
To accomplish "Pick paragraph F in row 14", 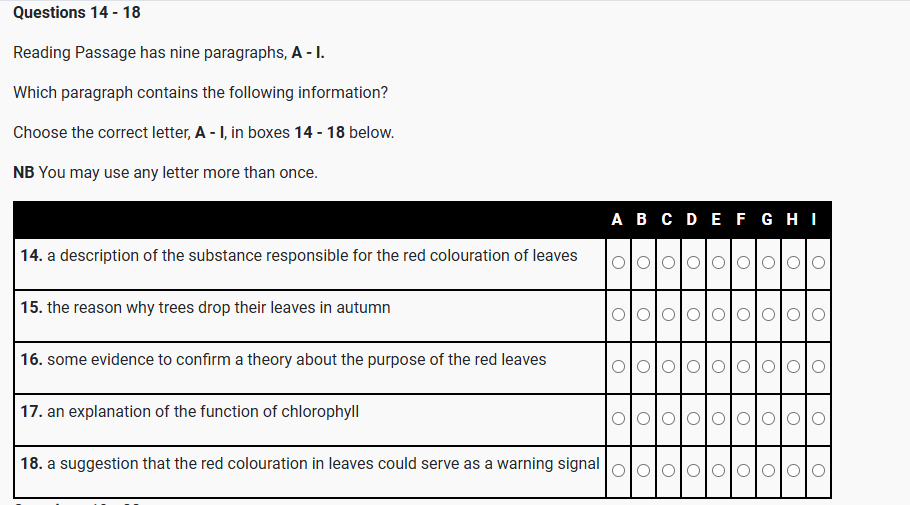I will (x=743, y=264).
